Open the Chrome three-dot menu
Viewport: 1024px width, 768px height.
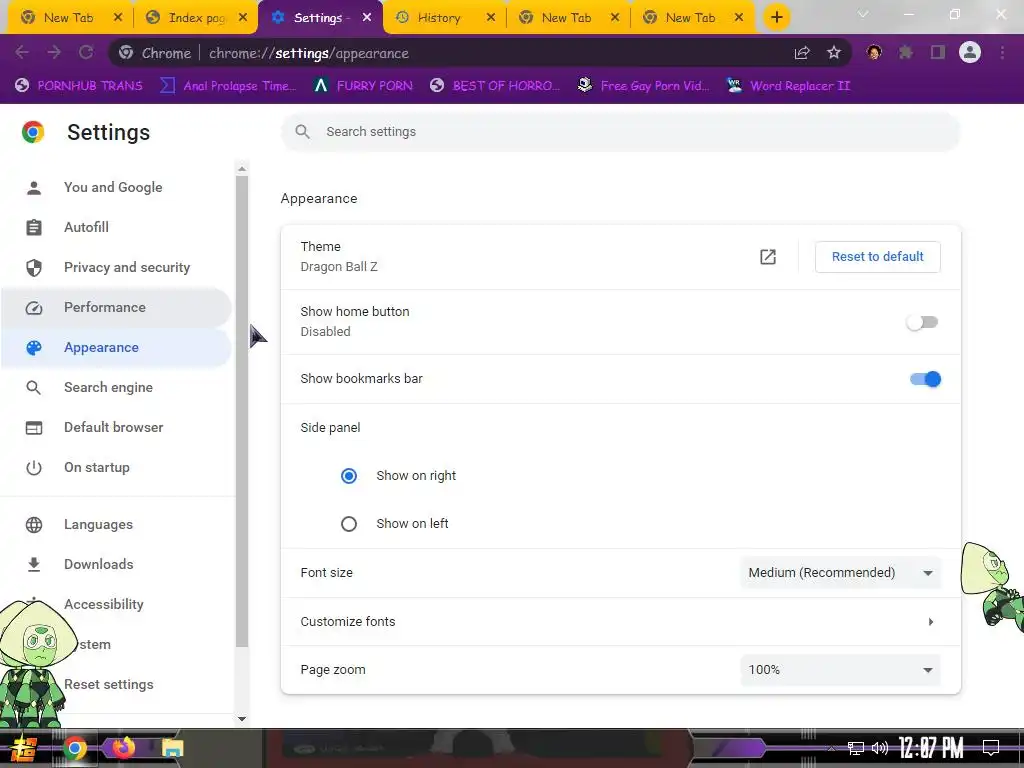pos(1002,52)
